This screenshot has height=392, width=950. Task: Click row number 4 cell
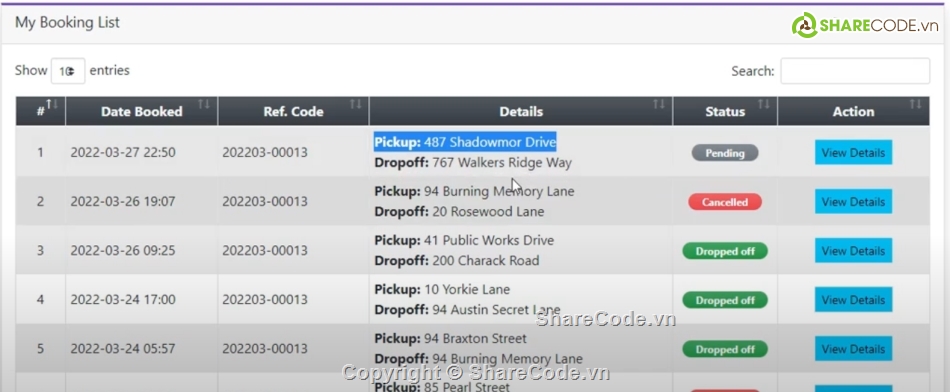(x=41, y=300)
